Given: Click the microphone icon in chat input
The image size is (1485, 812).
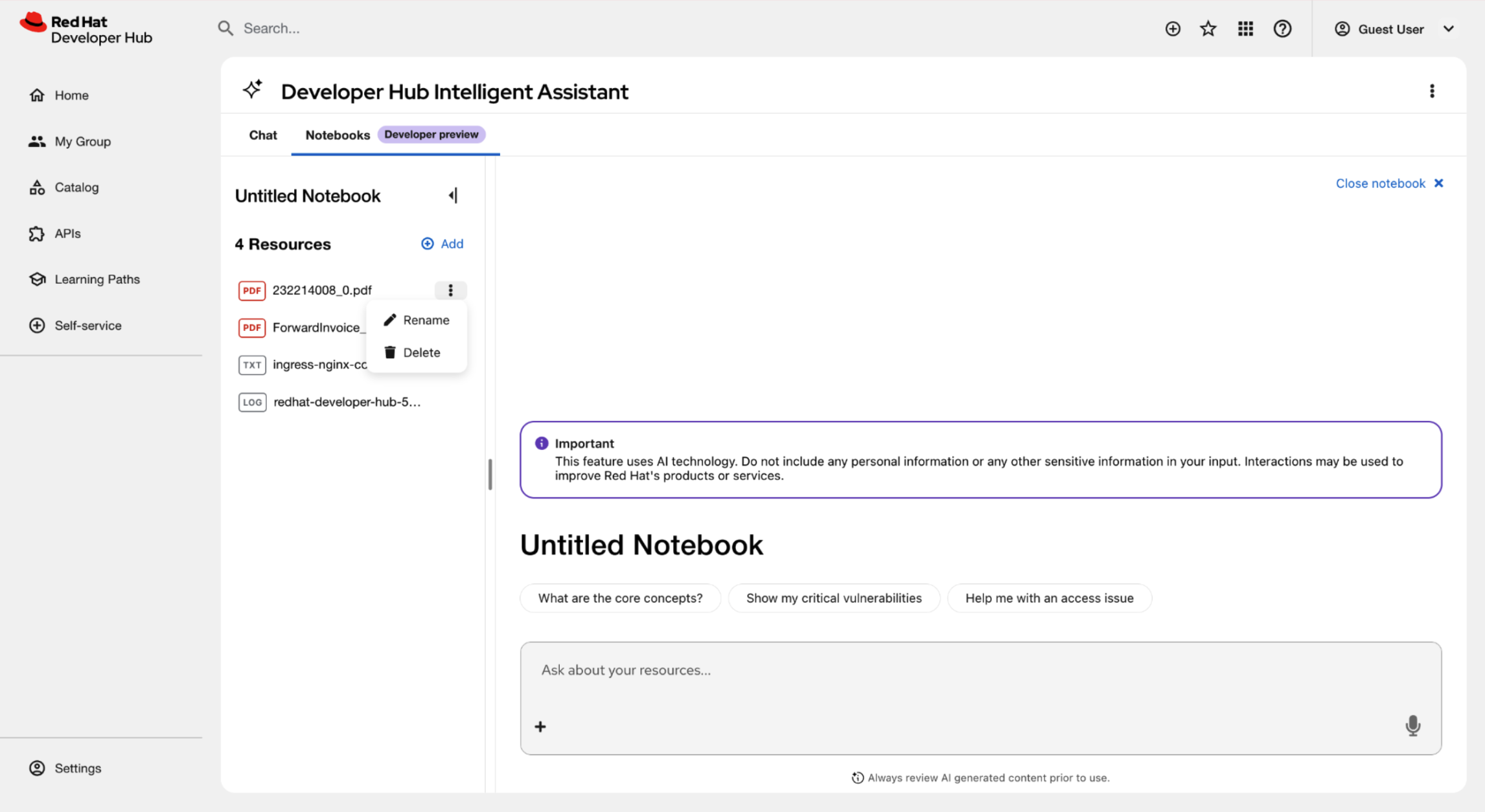Looking at the screenshot, I should tap(1412, 726).
